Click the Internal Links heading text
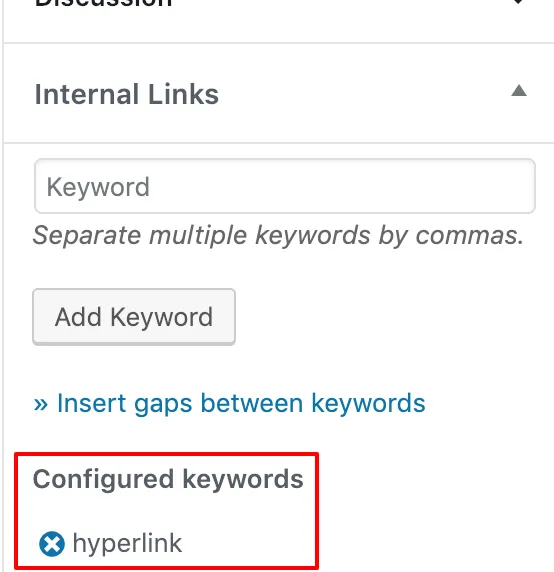The image size is (554, 572). [127, 94]
